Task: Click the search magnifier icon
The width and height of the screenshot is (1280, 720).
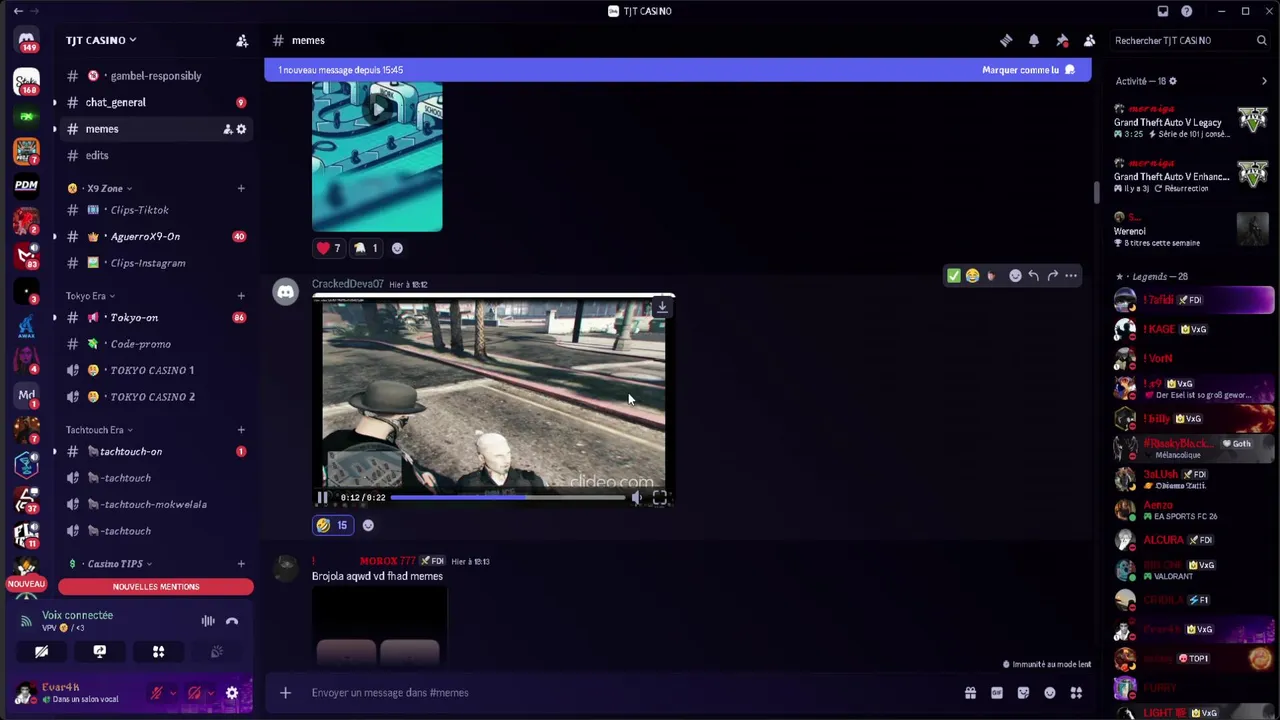Action: pyautogui.click(x=1262, y=40)
